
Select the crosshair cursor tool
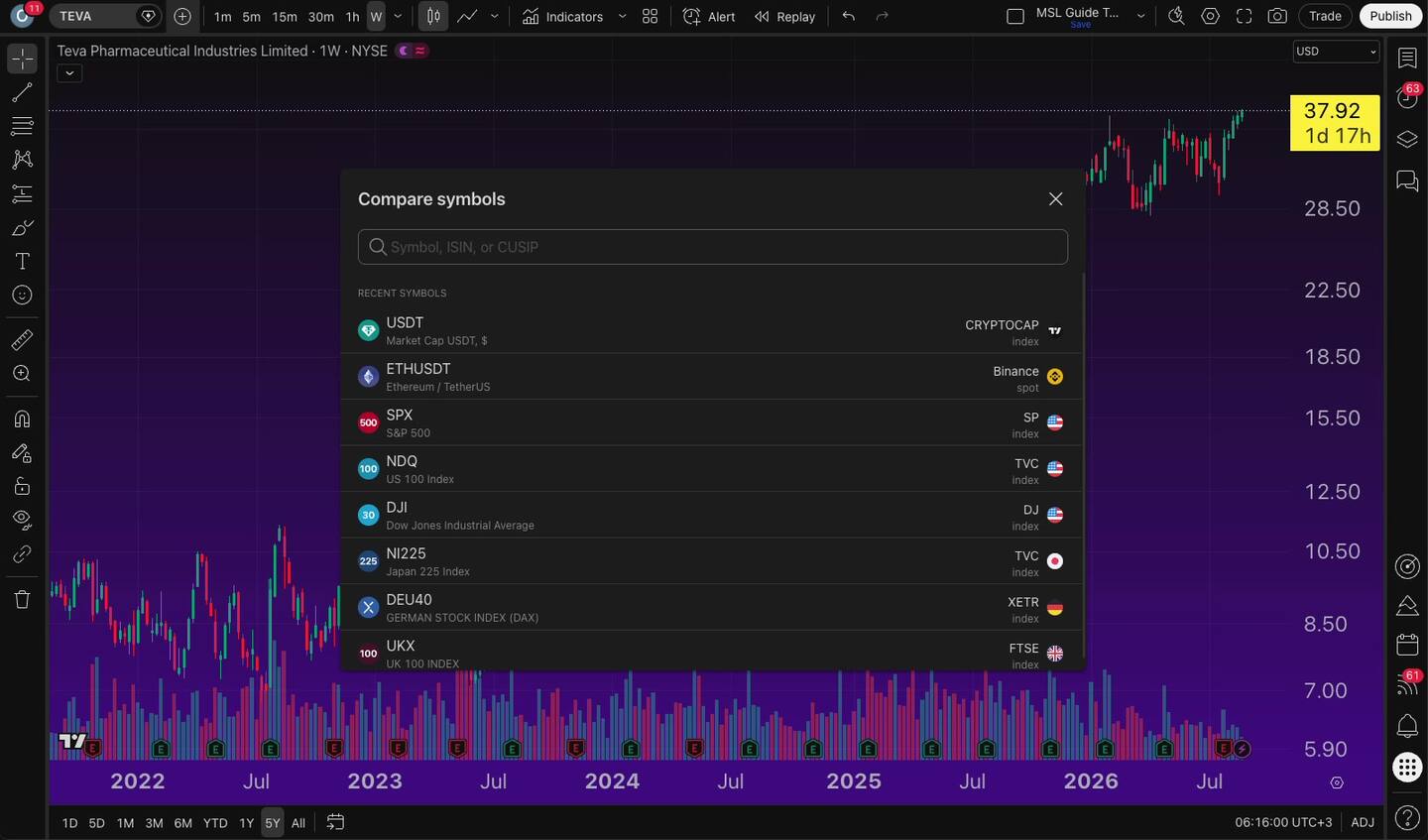22,60
